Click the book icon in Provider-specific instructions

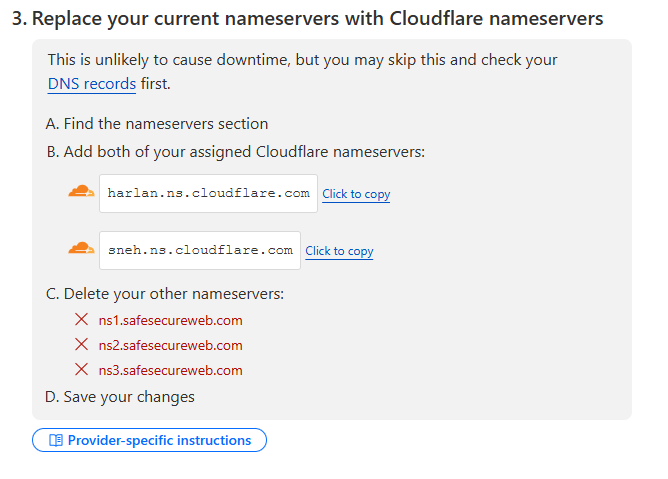56,440
